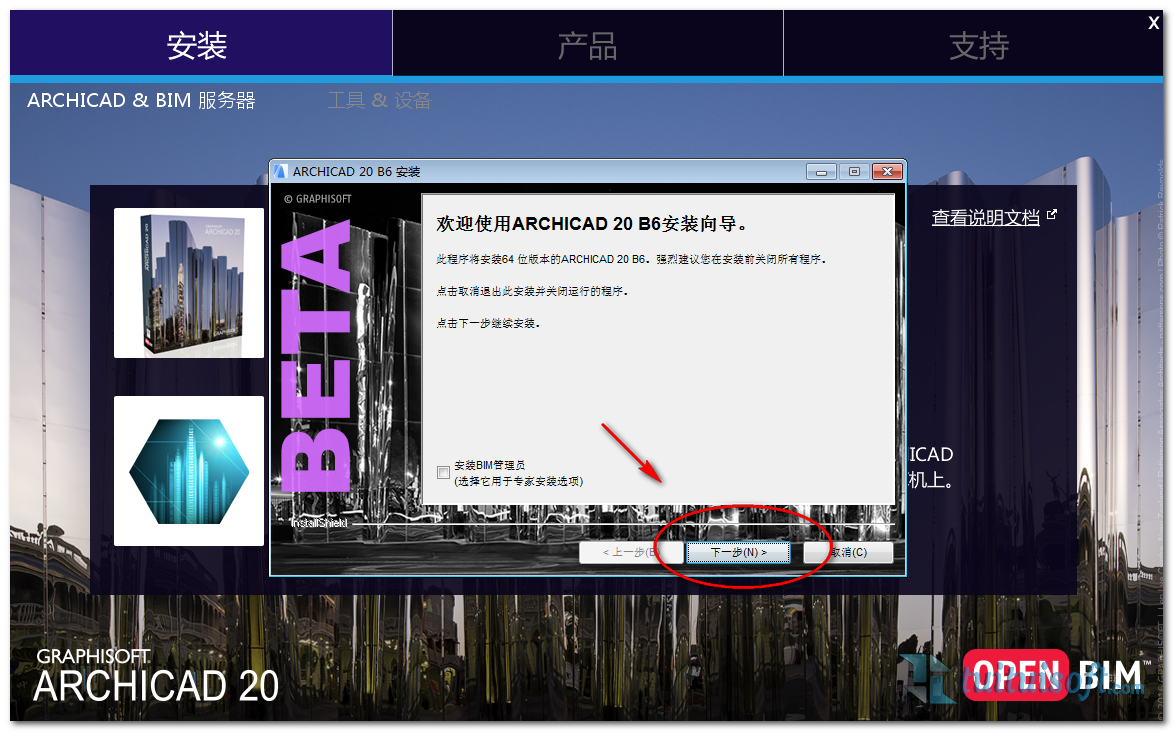1174x732 pixels.
Task: Close the ARCHICAD 20 B6 安装 dialog
Action: point(887,171)
